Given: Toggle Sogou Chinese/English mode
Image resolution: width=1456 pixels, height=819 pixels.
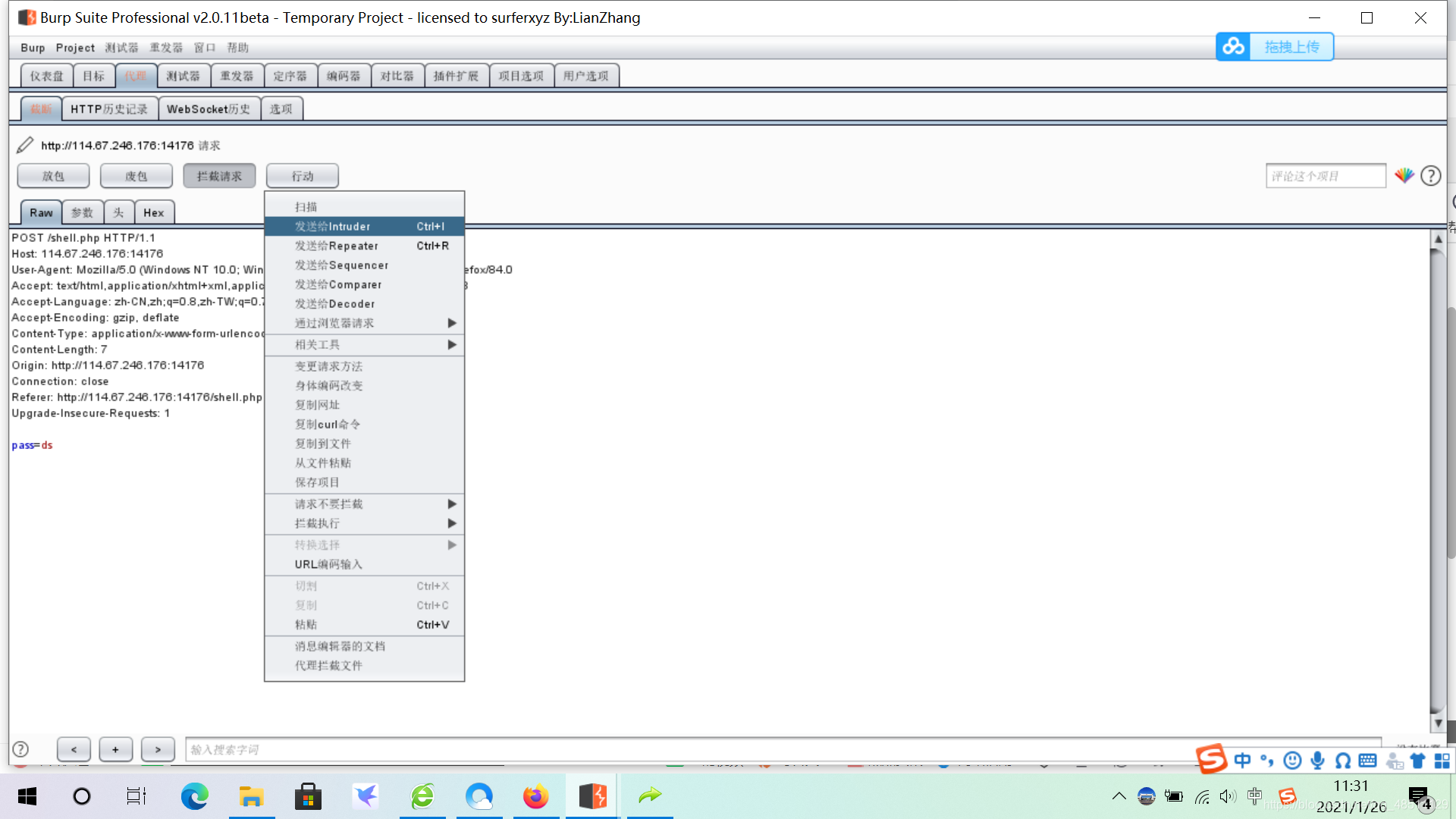Looking at the screenshot, I should 1242,761.
